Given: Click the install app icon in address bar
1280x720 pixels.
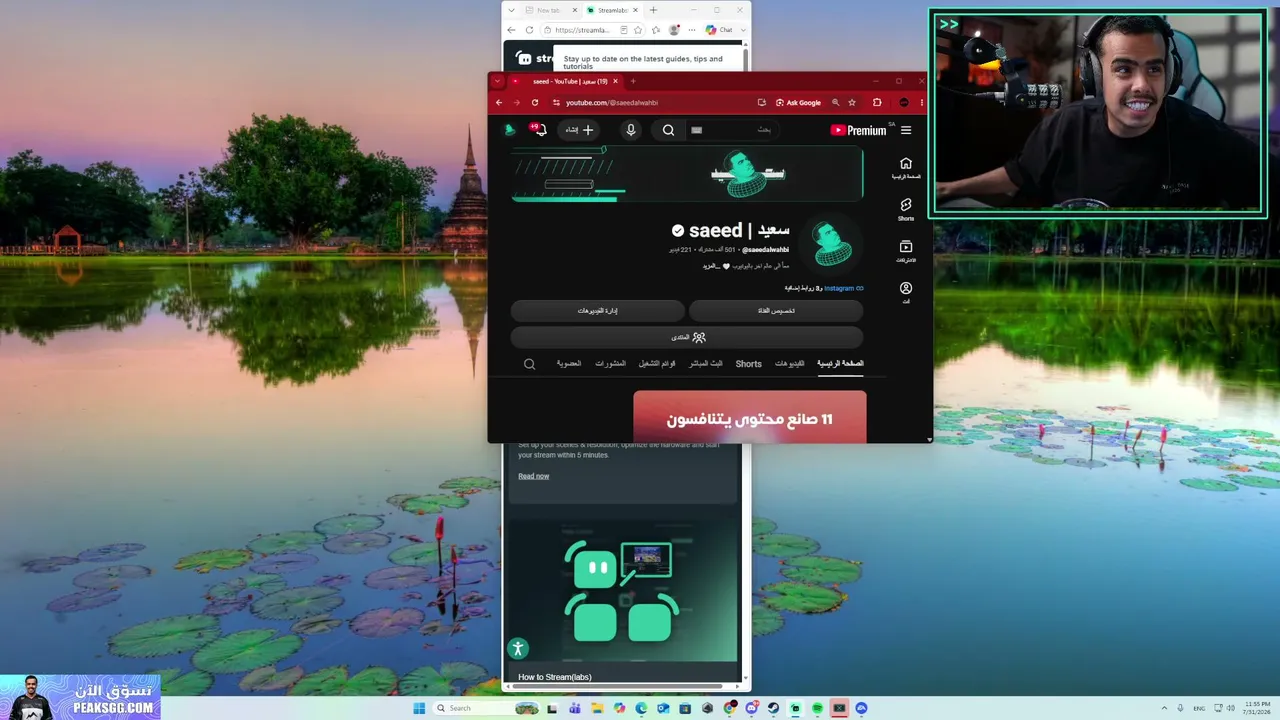Looking at the screenshot, I should pos(762,102).
